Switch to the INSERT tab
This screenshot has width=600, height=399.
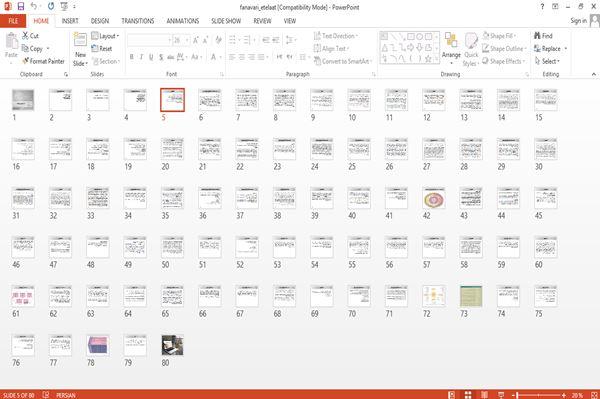coord(70,21)
